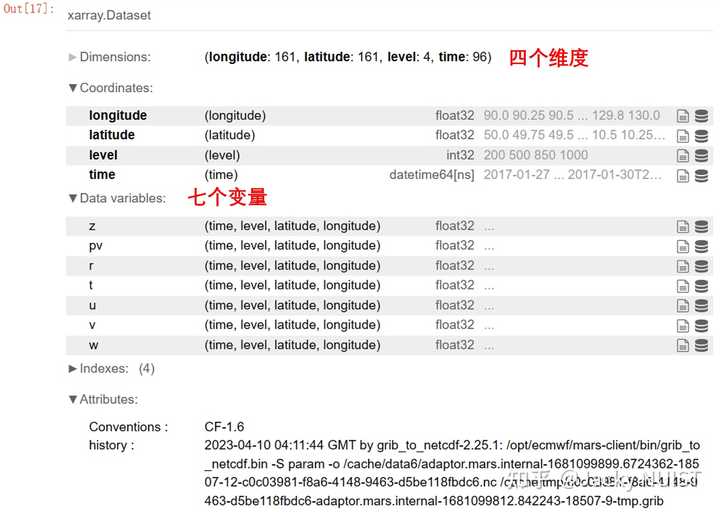
Task: Select the xarray.Dataset header text
Action: [x=109, y=15]
